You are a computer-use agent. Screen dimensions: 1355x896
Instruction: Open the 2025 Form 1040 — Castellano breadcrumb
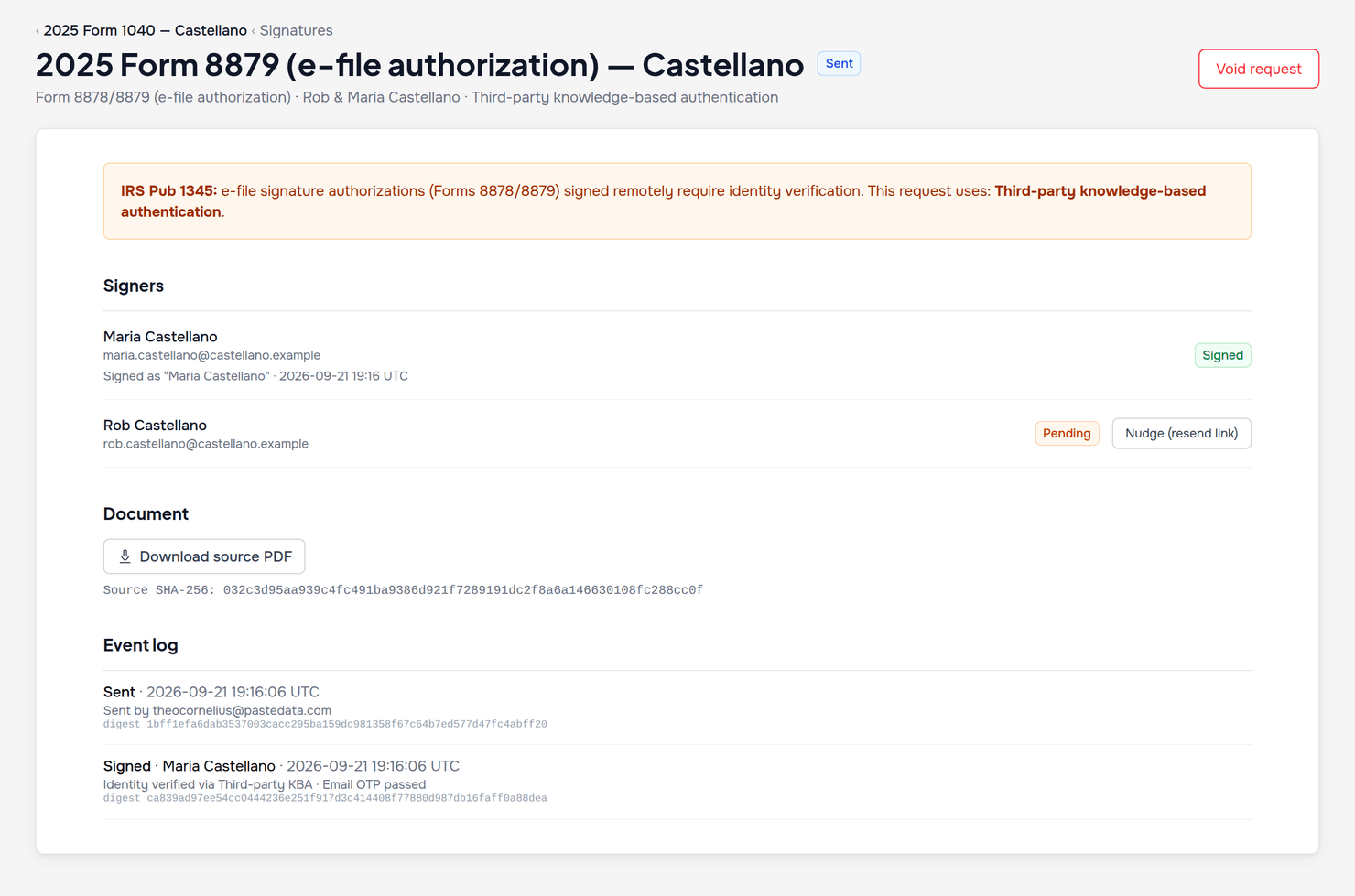tap(145, 30)
